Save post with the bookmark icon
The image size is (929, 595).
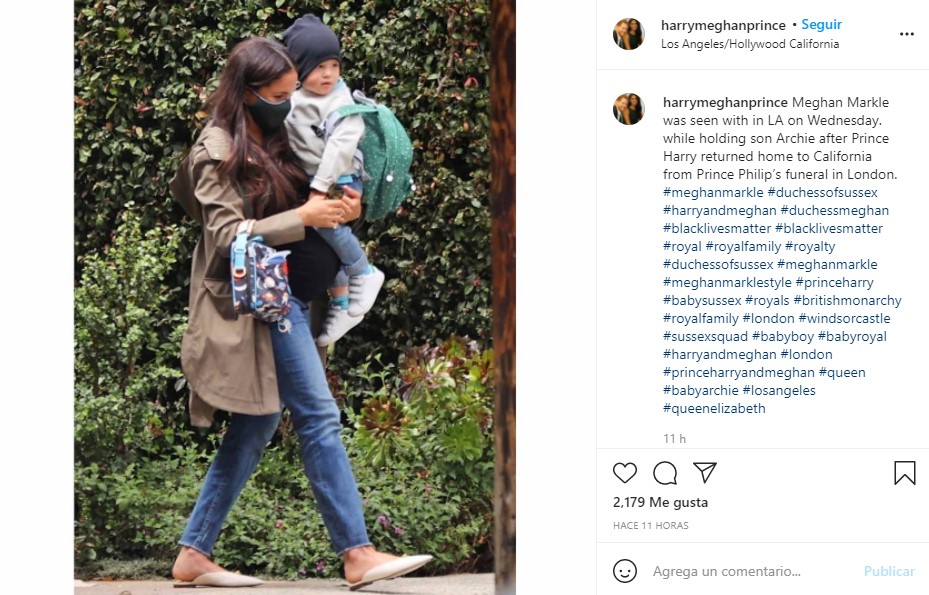[x=905, y=473]
